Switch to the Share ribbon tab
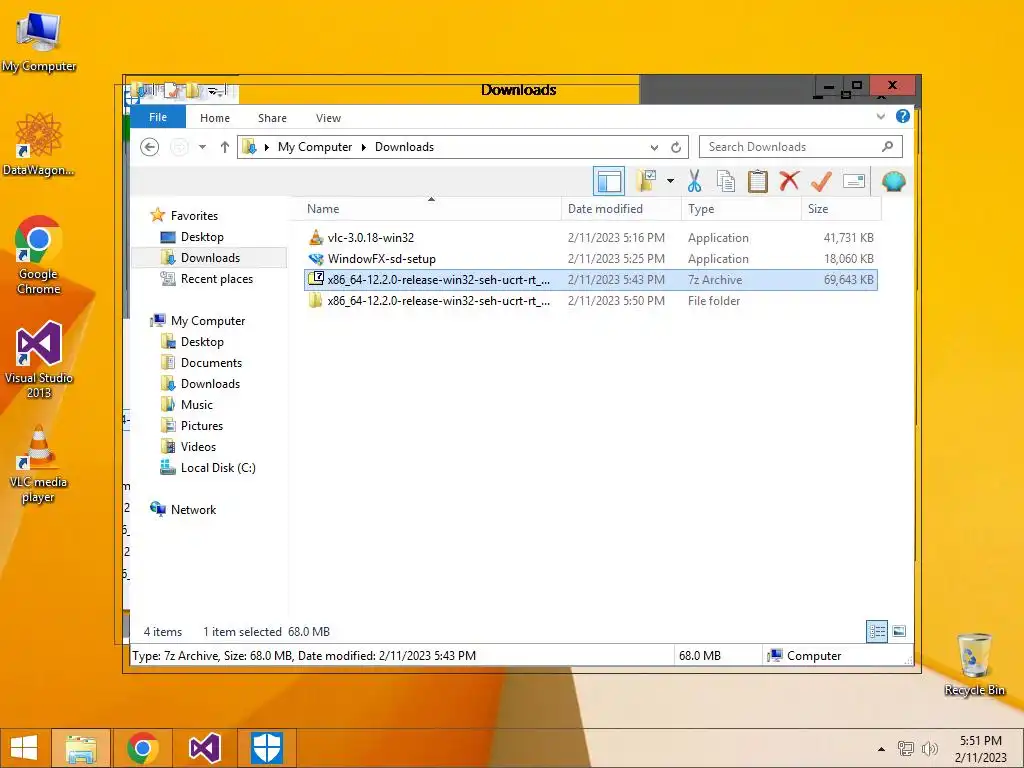1024x768 pixels. 272,118
